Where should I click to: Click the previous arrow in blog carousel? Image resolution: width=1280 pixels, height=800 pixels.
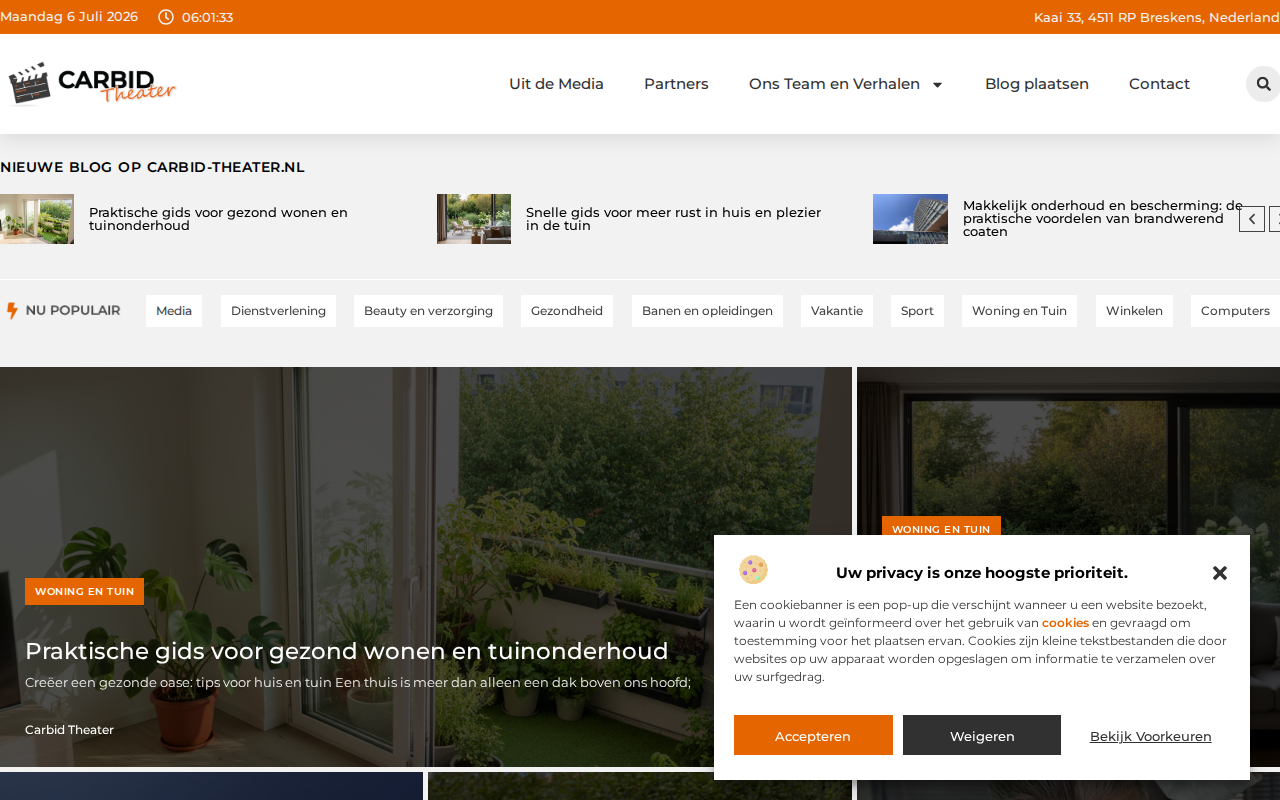coord(1252,219)
